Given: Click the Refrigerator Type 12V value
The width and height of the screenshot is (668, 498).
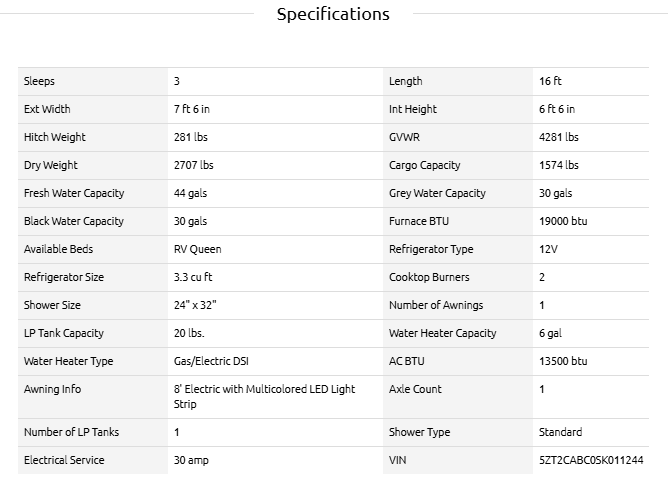Looking at the screenshot, I should [548, 249].
